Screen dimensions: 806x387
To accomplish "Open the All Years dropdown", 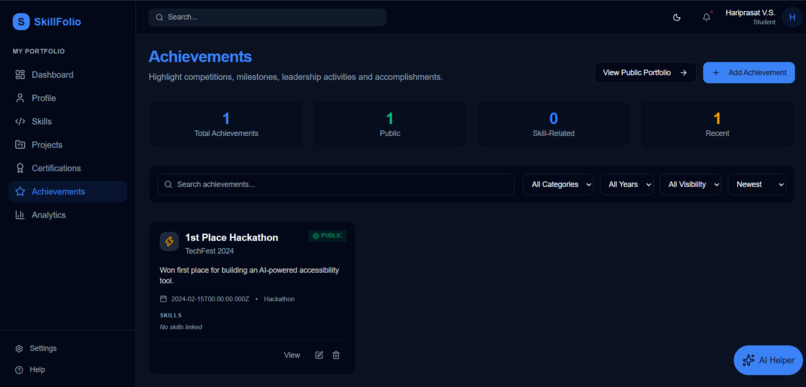I will [627, 184].
